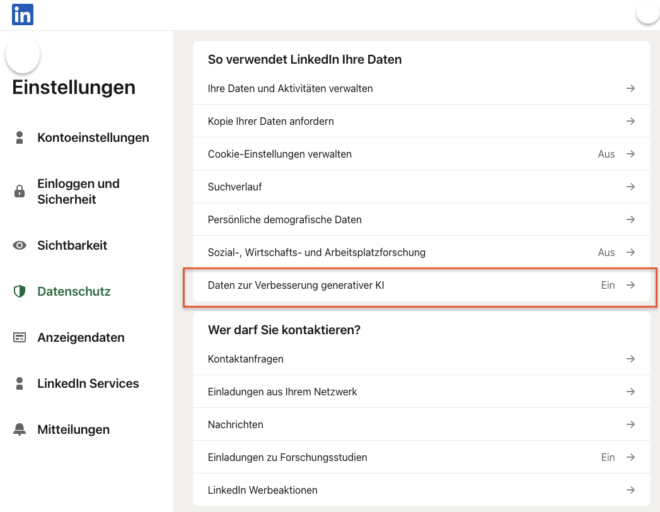
Task: Open the Sozial-, Wirtschafts- und Arbeitsplatzforschung setting
Action: coord(421,252)
